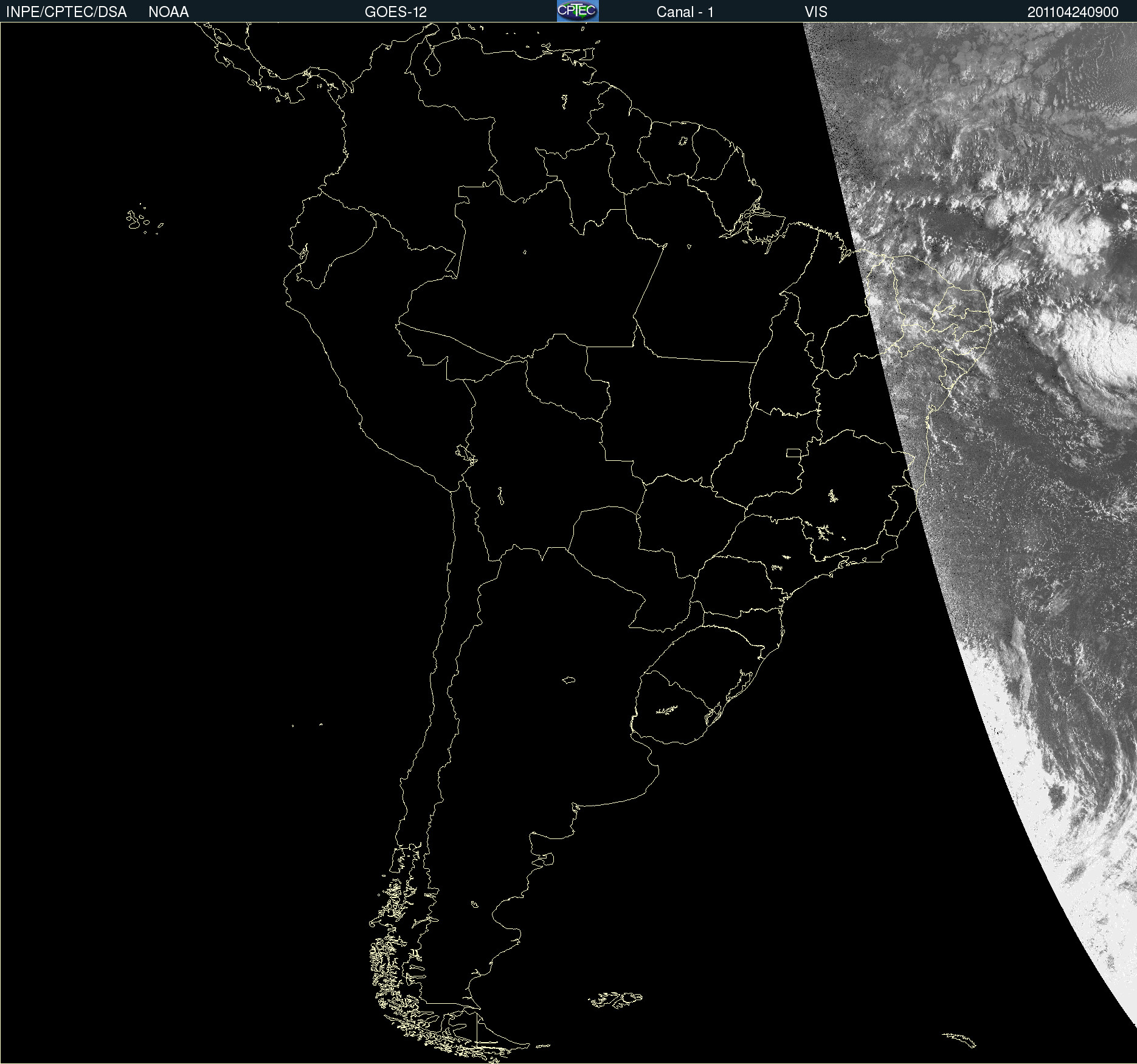Click the VIS channel label
The height and width of the screenshot is (1064, 1137).
click(x=816, y=12)
